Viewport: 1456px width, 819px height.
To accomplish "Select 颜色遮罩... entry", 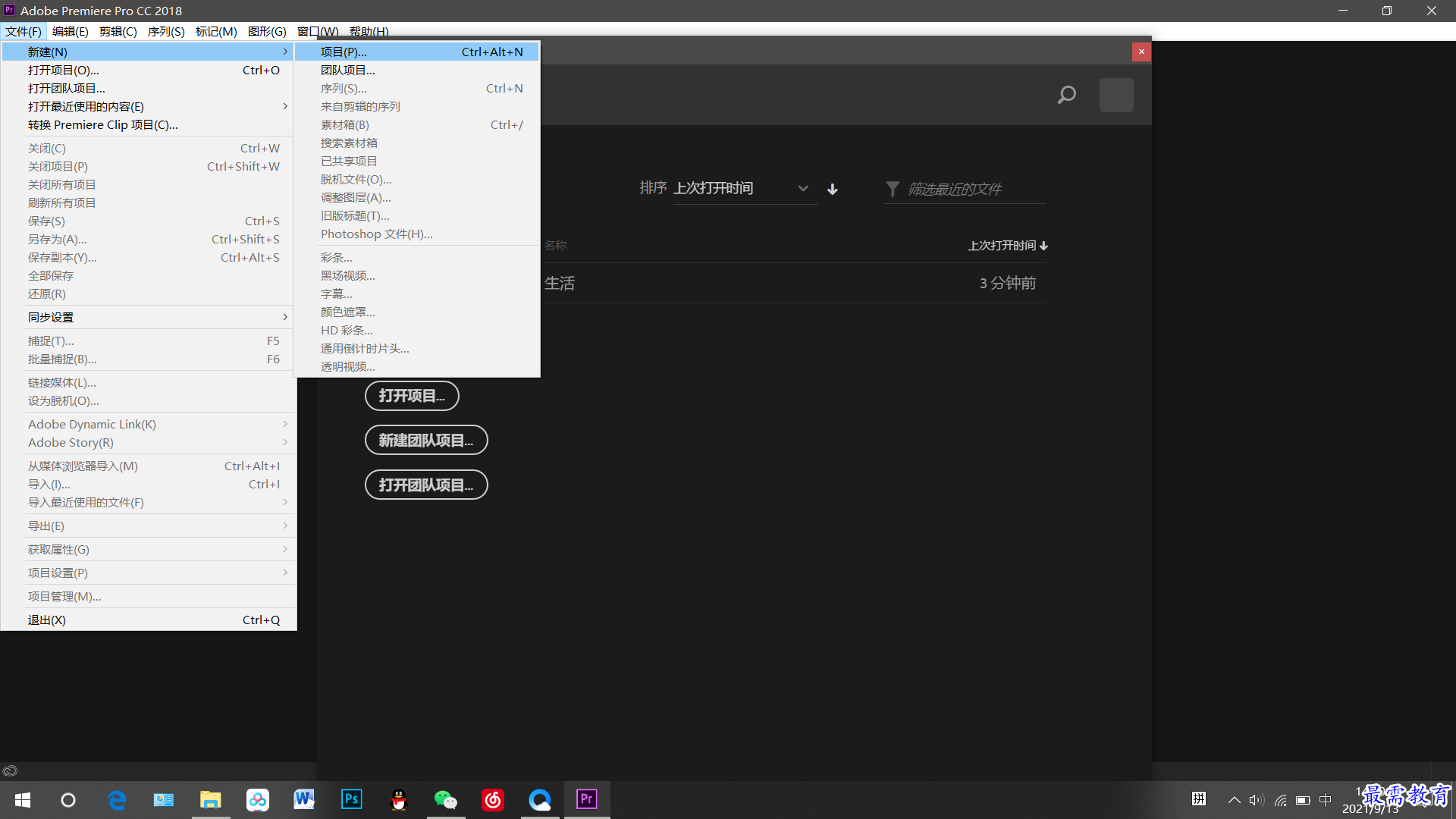I will click(417, 312).
